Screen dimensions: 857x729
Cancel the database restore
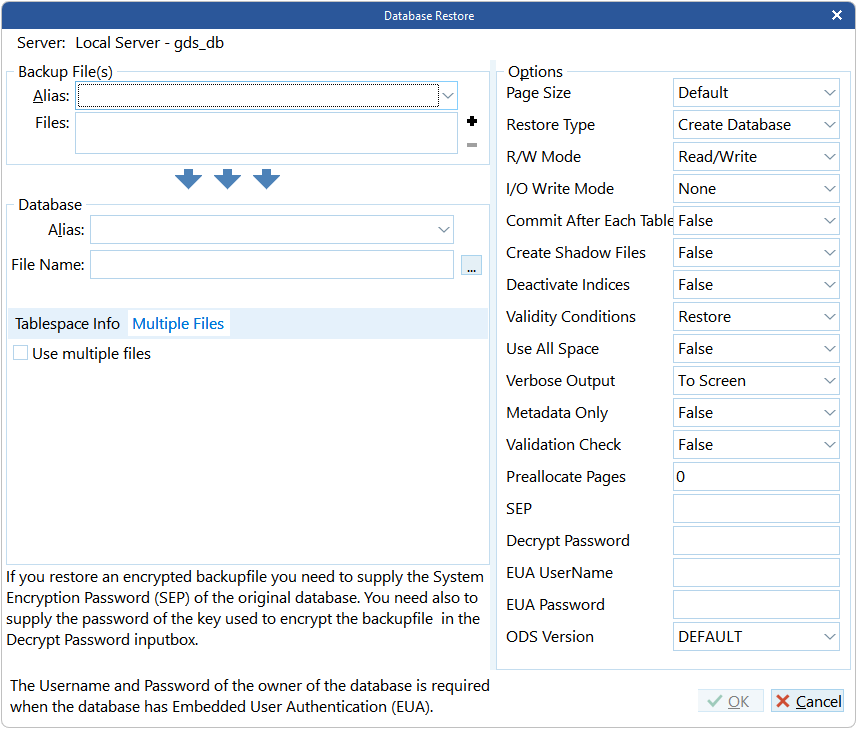pos(807,700)
